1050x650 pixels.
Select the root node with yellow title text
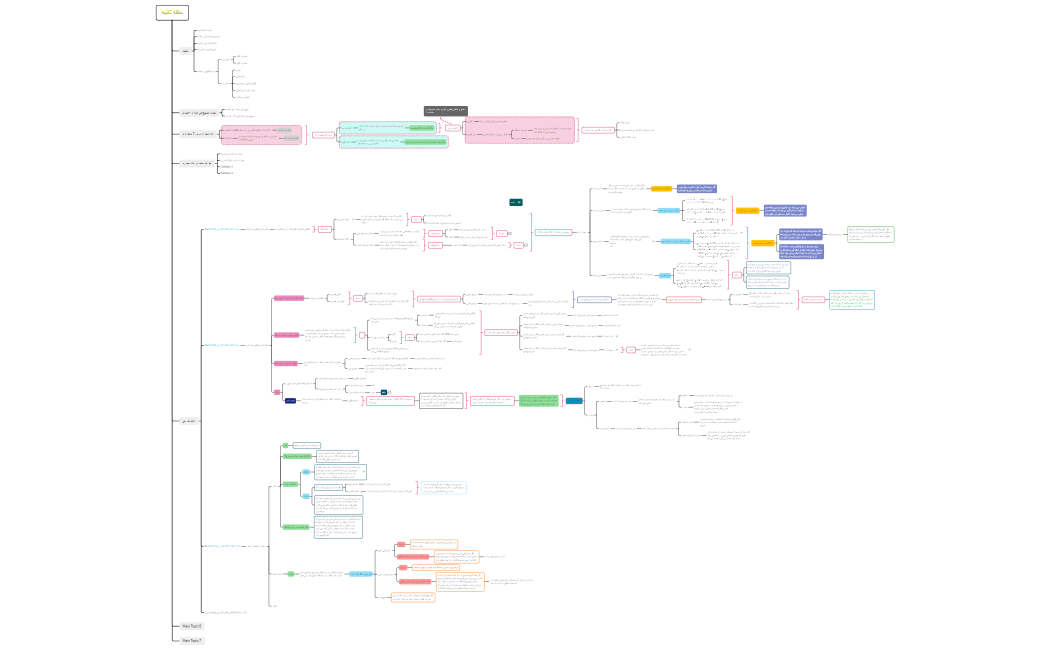(x=172, y=12)
